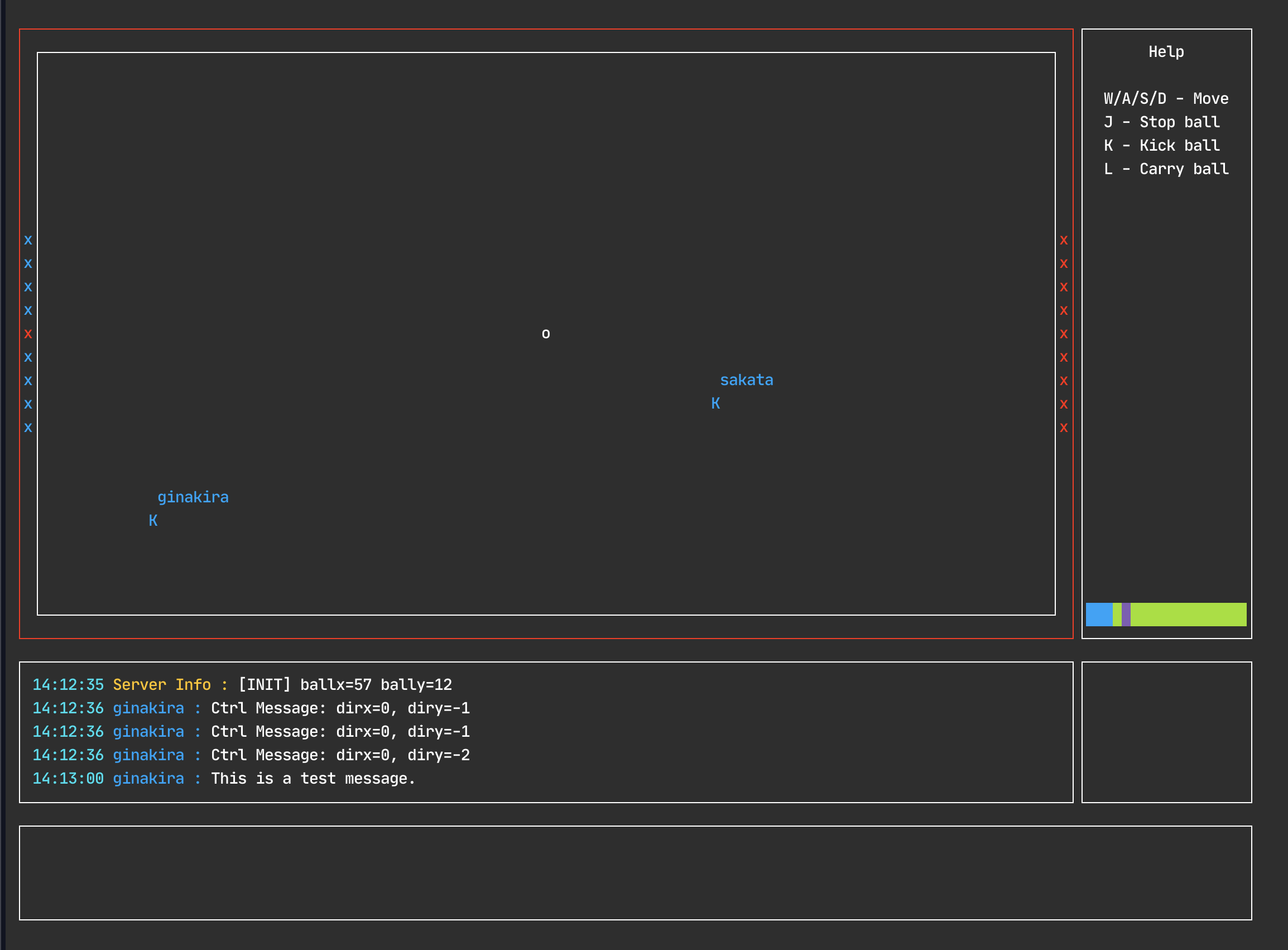Click the L - Carry ball help entry
Screen dimensions: 1288x950
click(1166, 169)
